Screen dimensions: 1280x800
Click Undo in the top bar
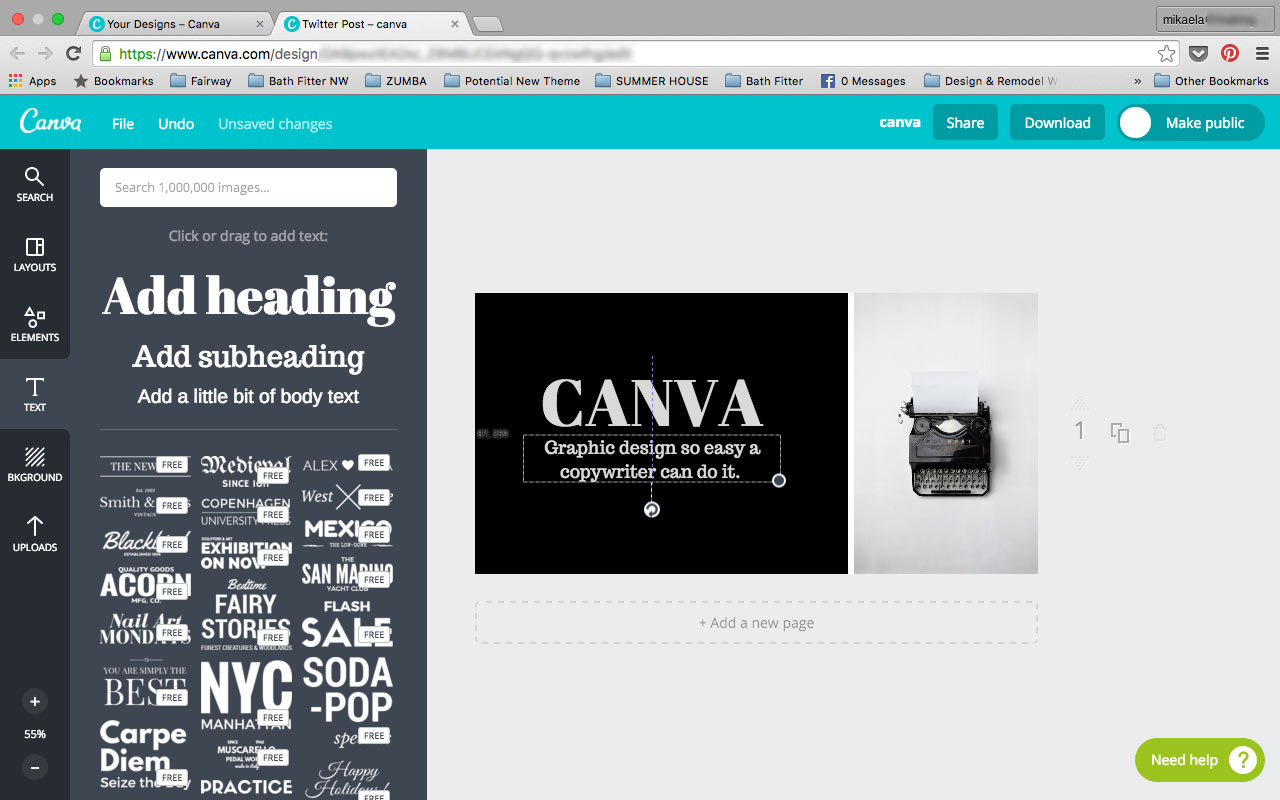(176, 124)
